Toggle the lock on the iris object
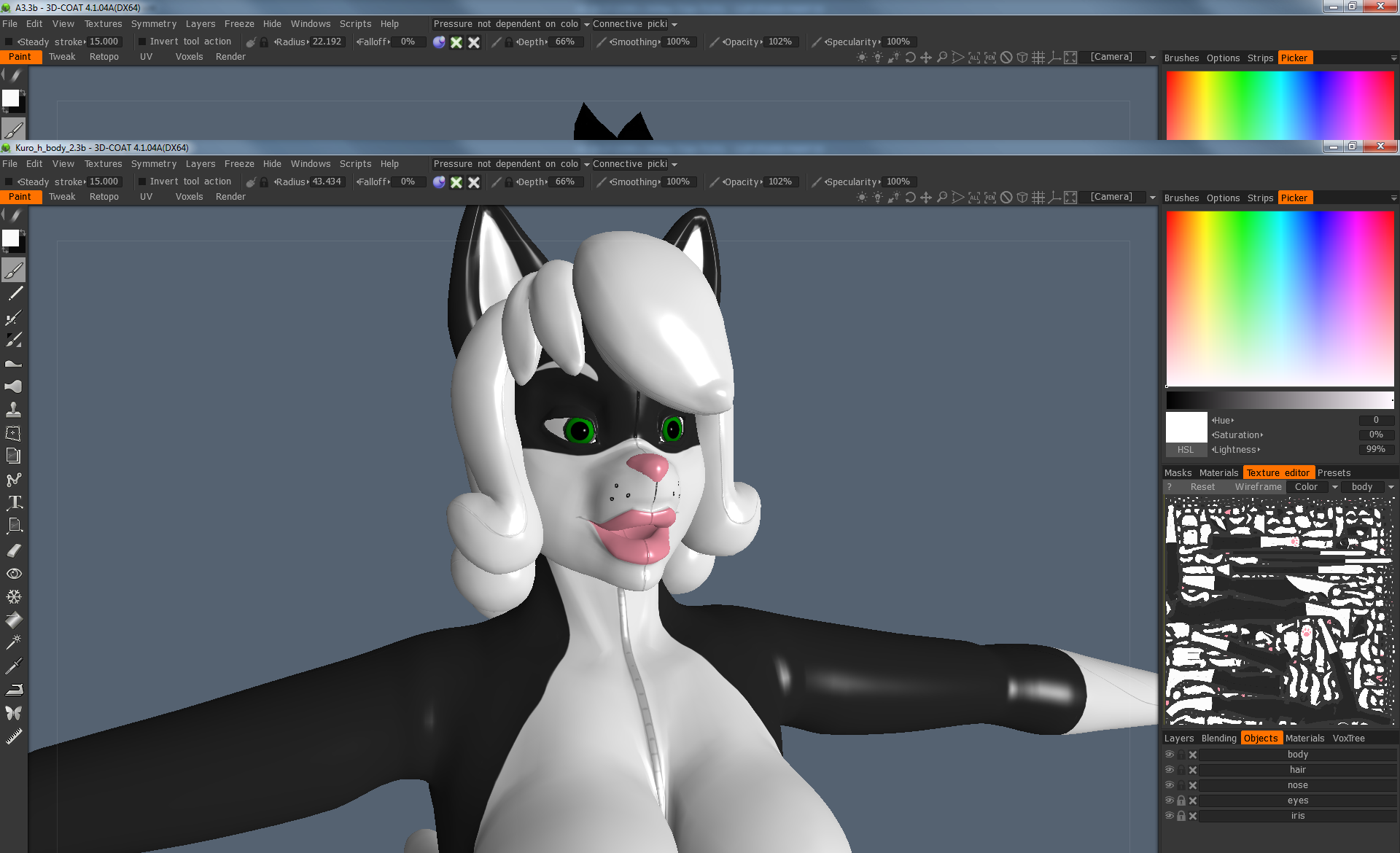Image resolution: width=1400 pixels, height=853 pixels. [1181, 816]
